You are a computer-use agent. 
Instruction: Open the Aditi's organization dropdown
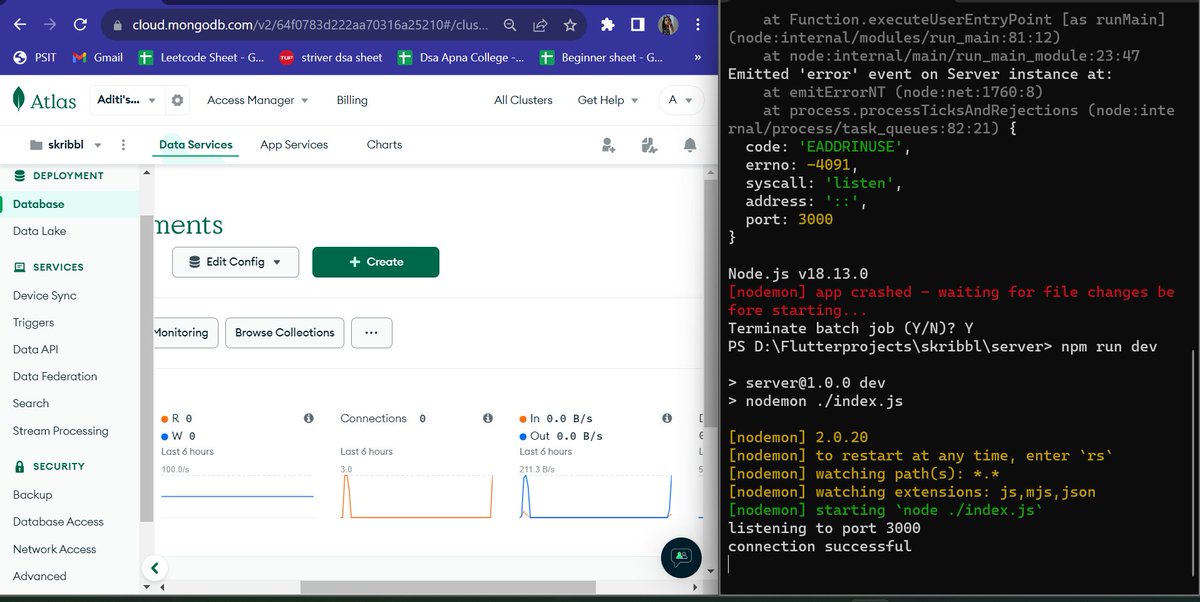(x=128, y=100)
